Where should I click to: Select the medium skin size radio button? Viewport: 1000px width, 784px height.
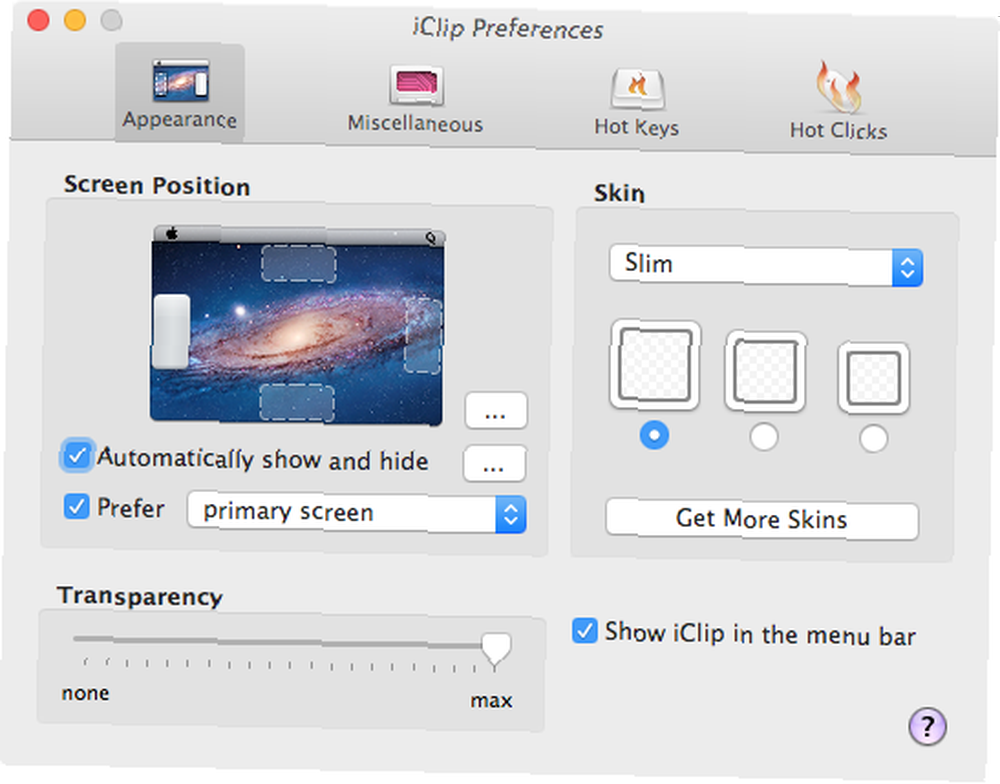(764, 438)
